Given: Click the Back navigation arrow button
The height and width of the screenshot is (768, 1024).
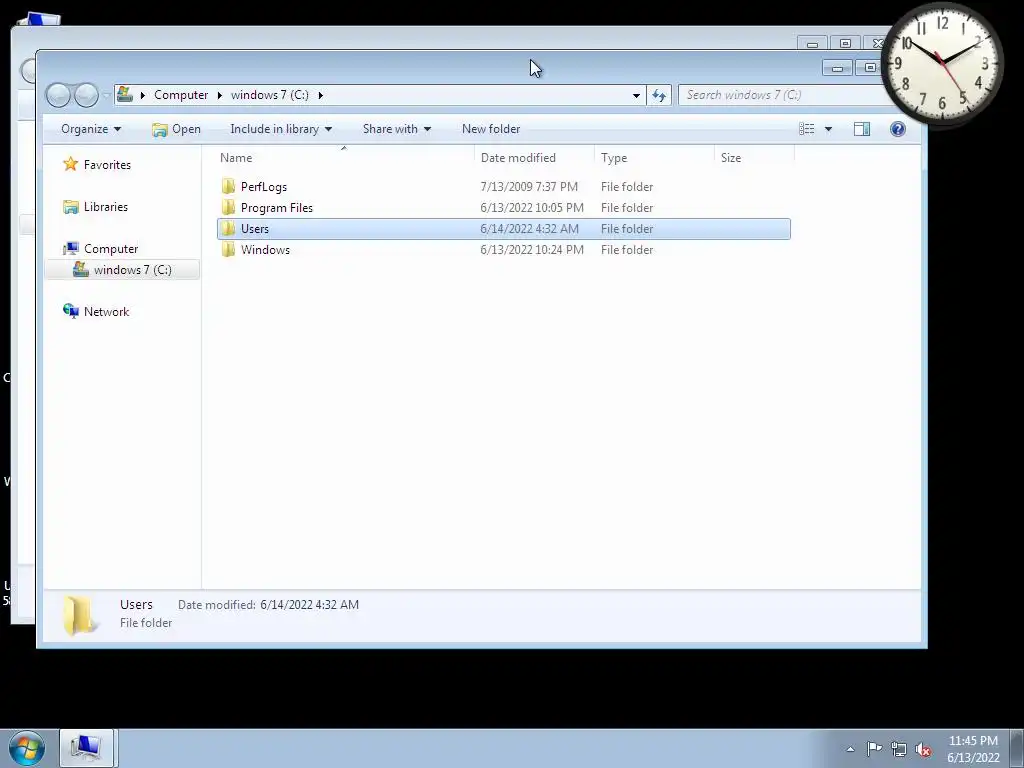Looking at the screenshot, I should (57, 95).
